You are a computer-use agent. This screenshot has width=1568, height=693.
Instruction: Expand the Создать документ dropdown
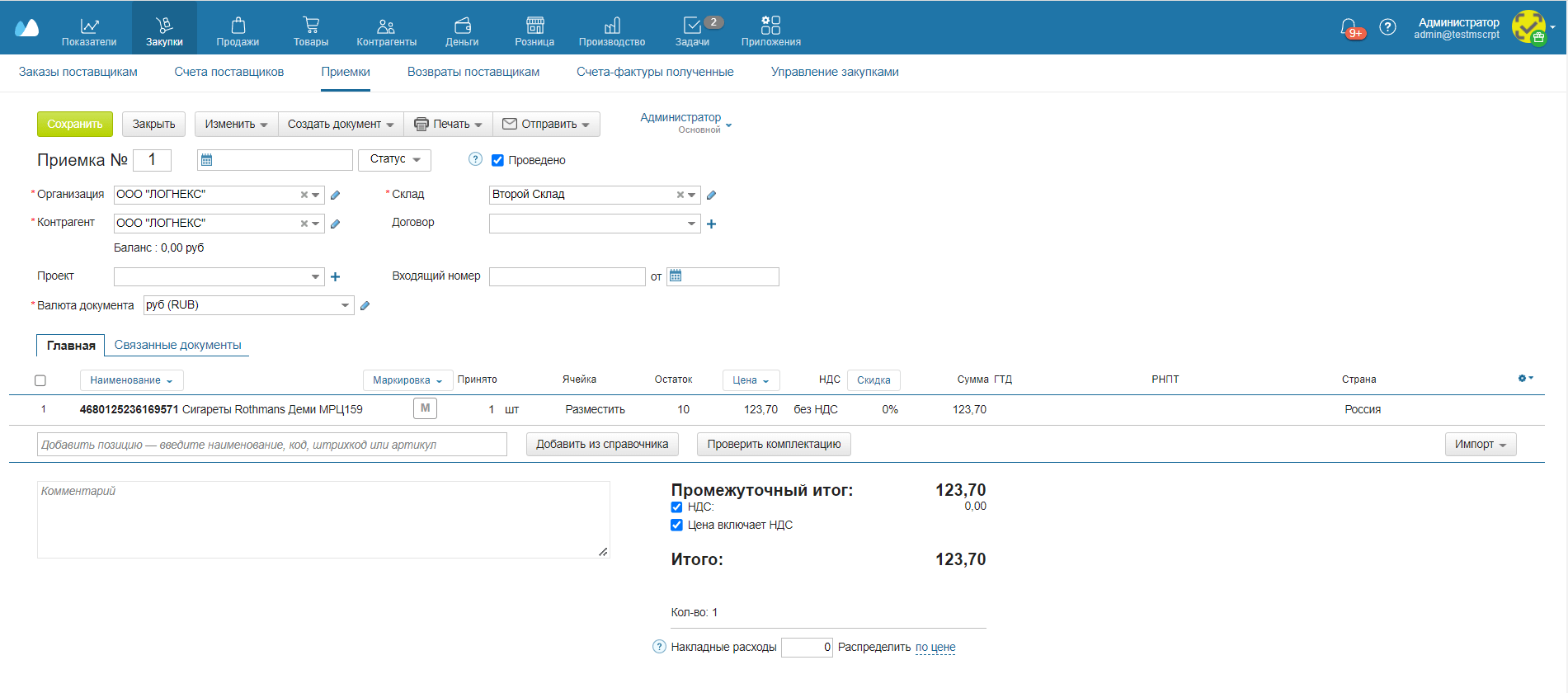pyautogui.click(x=341, y=124)
